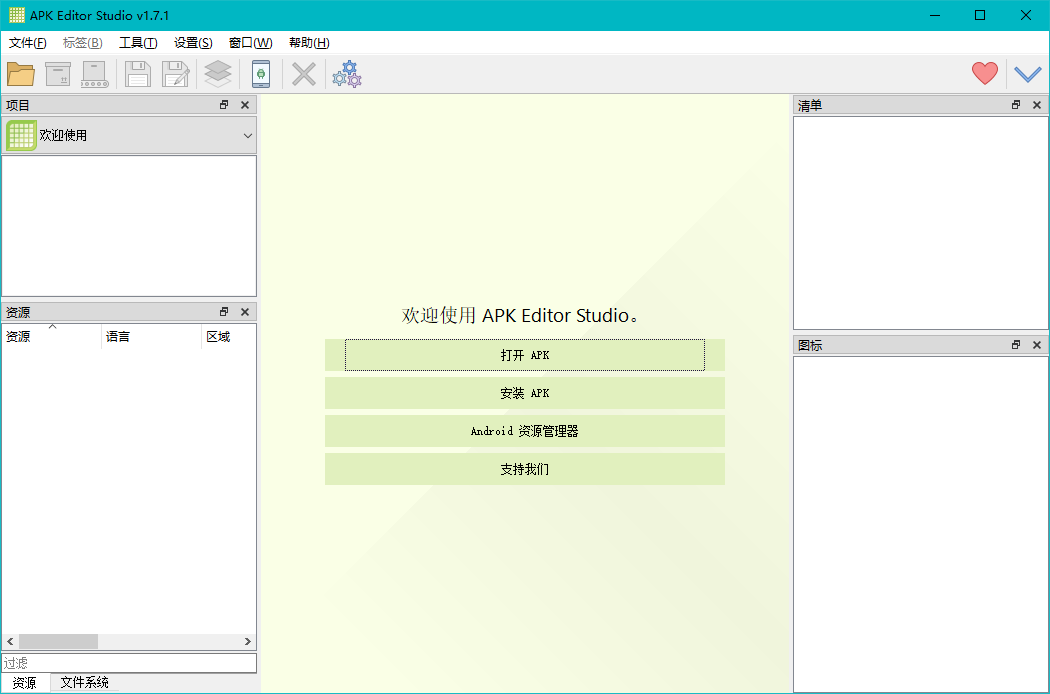Select the 资源 tab at the bottom
Viewport: 1050px width, 694px height.
pos(25,683)
